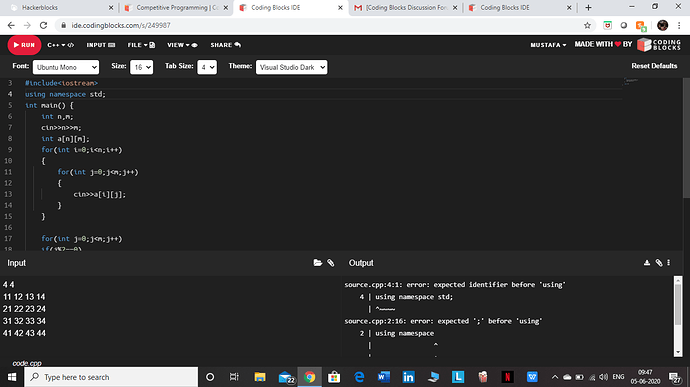Click the output scrollbar up arrow
This screenshot has width=690, height=387.
(678, 280)
